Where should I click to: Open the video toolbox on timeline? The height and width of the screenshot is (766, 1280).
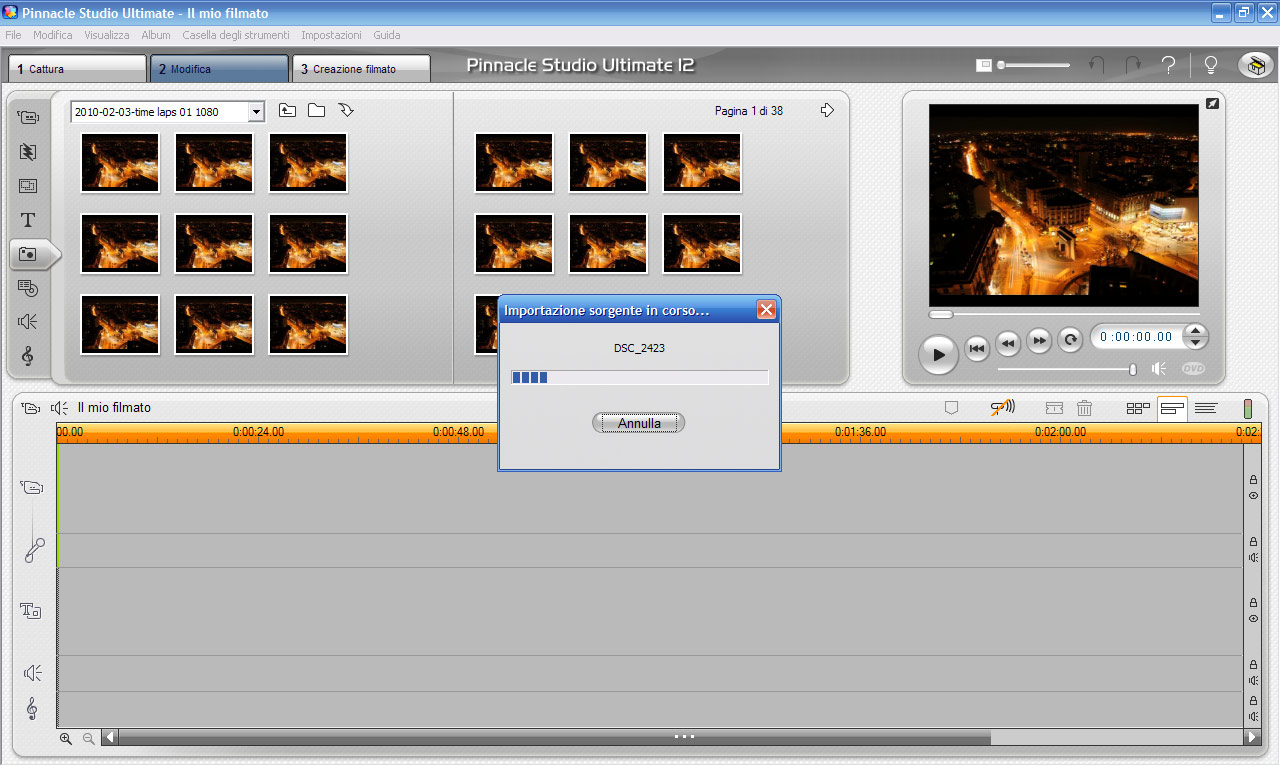click(31, 408)
